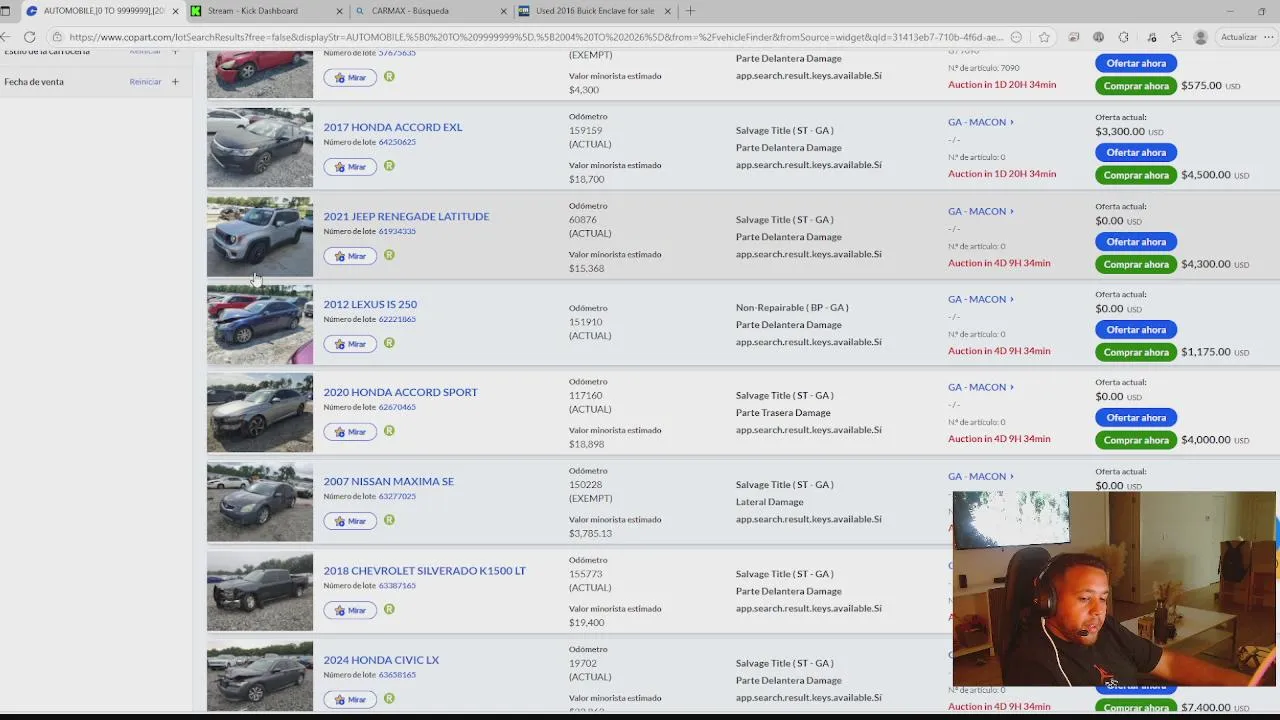Open thumbnail photo of 2018 Chevrolet Silverado
Image resolution: width=1280 pixels, height=720 pixels.
[x=260, y=592]
